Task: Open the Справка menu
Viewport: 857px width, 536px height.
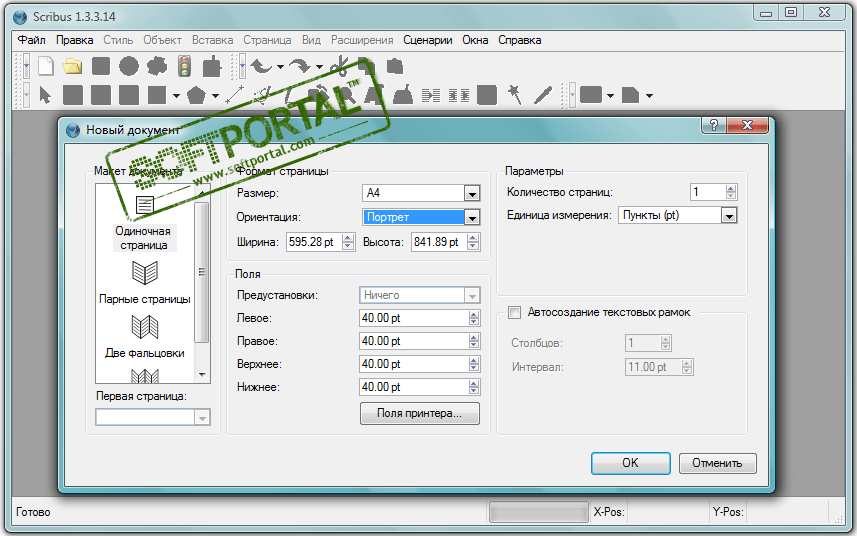Action: point(520,40)
